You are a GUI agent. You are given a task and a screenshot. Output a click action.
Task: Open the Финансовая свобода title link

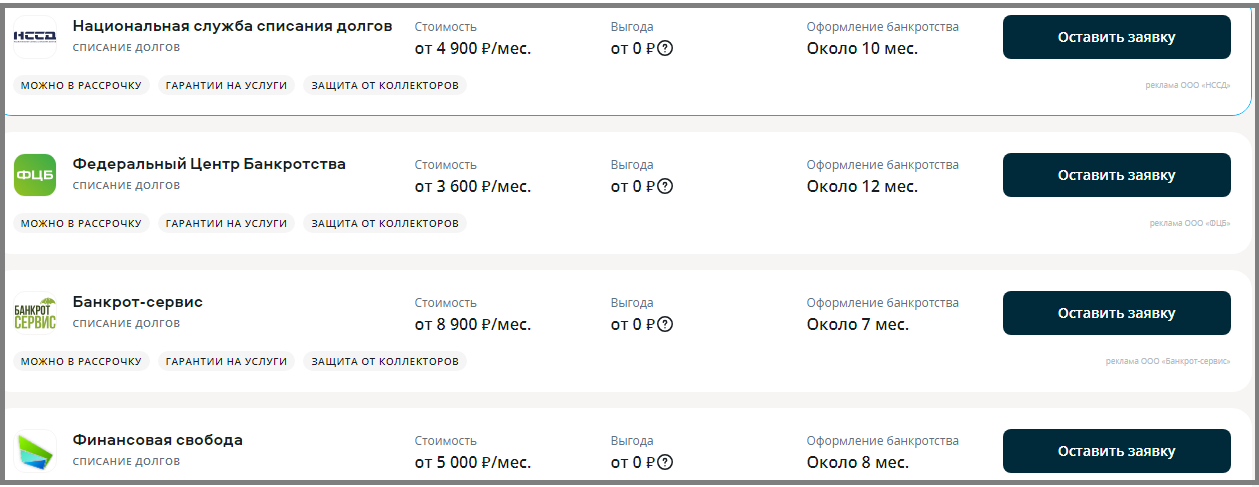(158, 440)
